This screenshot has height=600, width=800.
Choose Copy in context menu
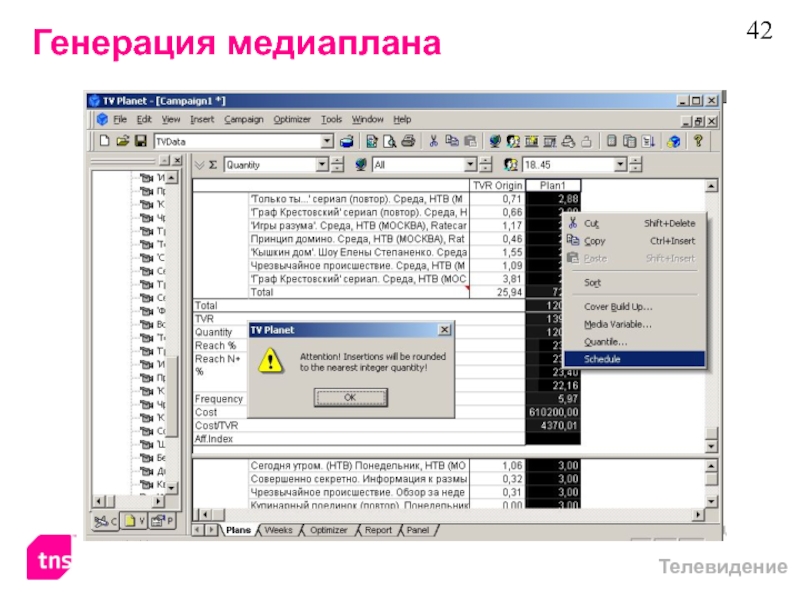(x=635, y=241)
